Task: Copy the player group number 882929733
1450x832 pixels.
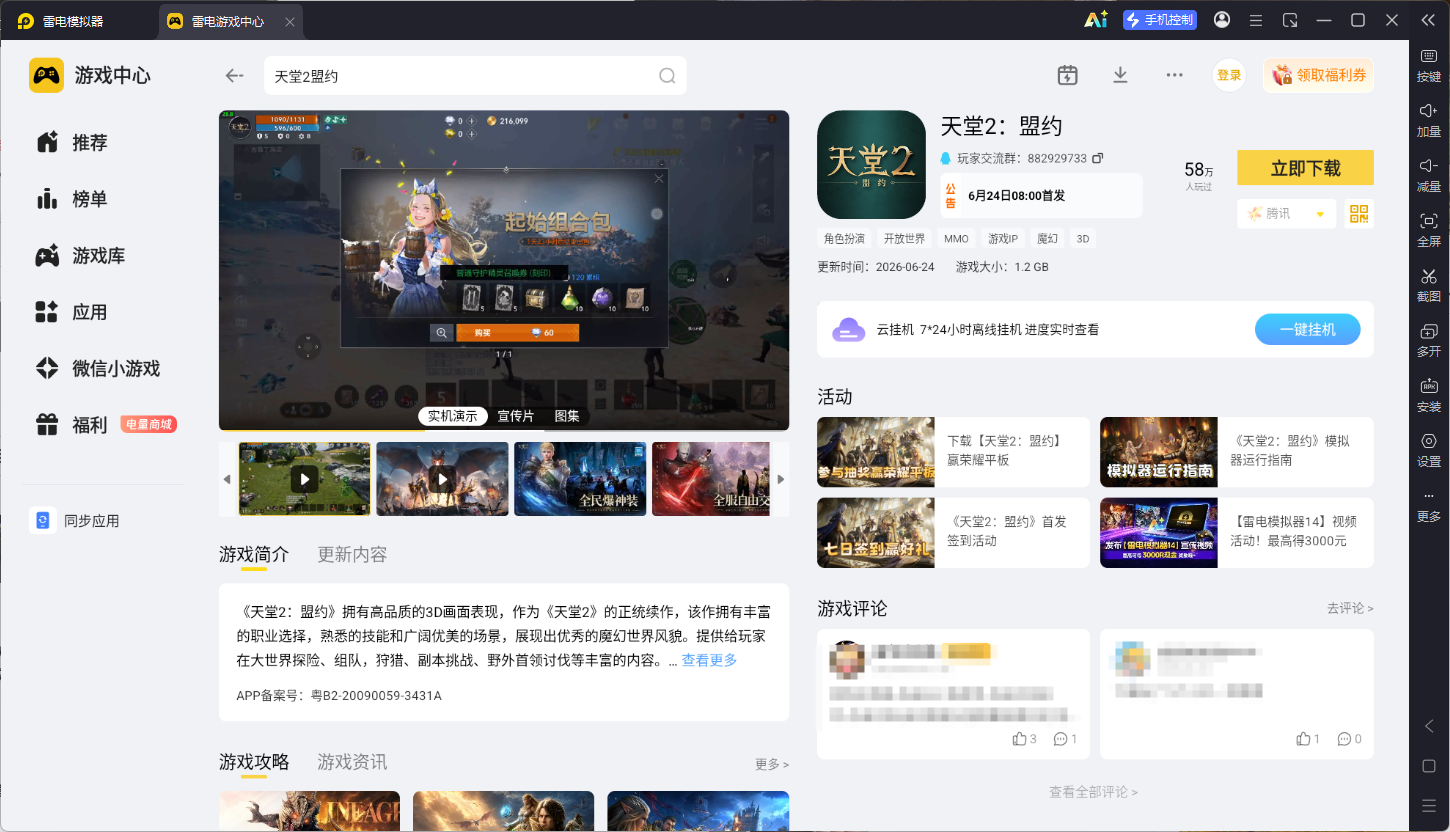Action: click(1098, 158)
